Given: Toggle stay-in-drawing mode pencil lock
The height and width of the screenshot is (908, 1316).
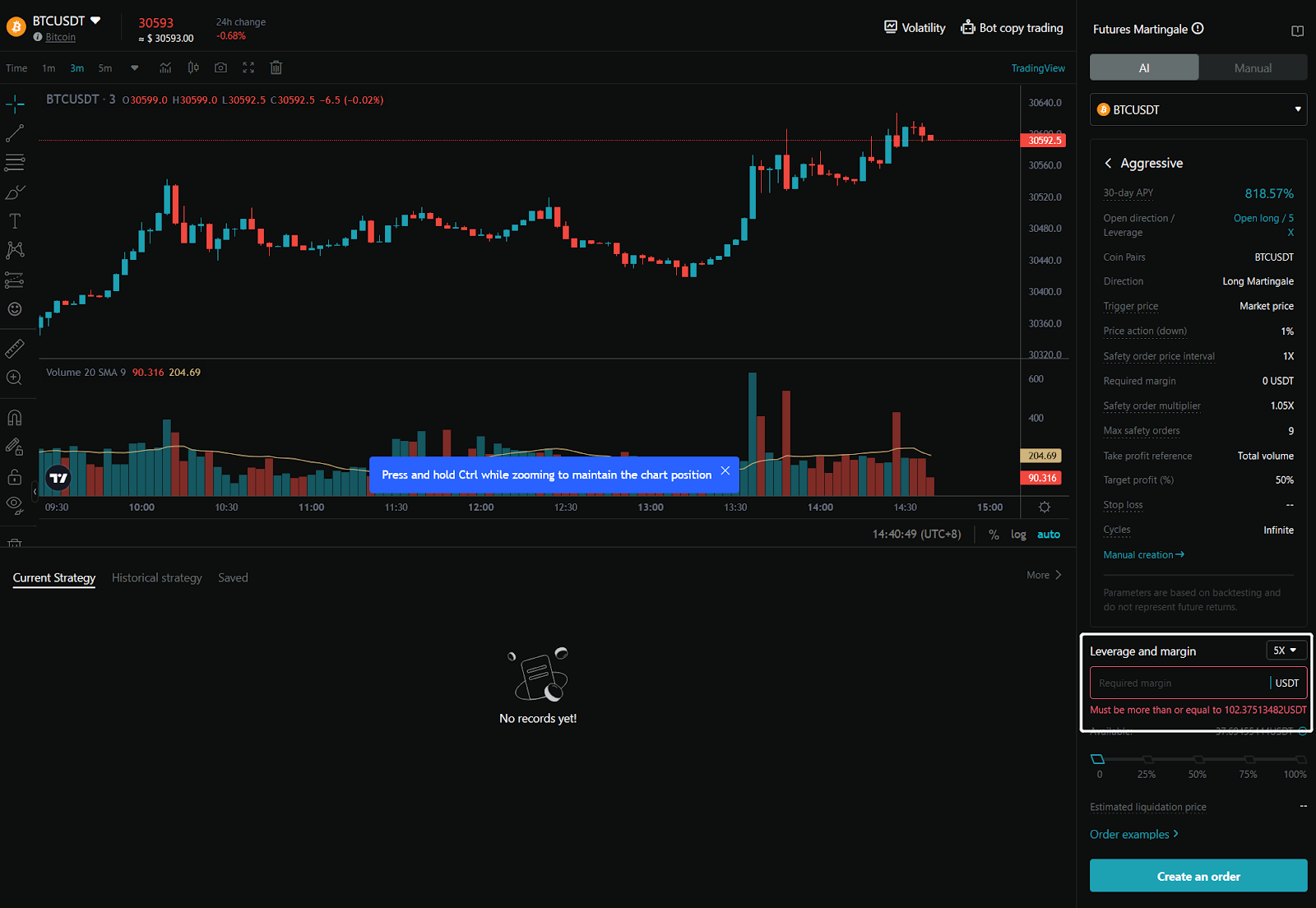Looking at the screenshot, I should pos(15,447).
